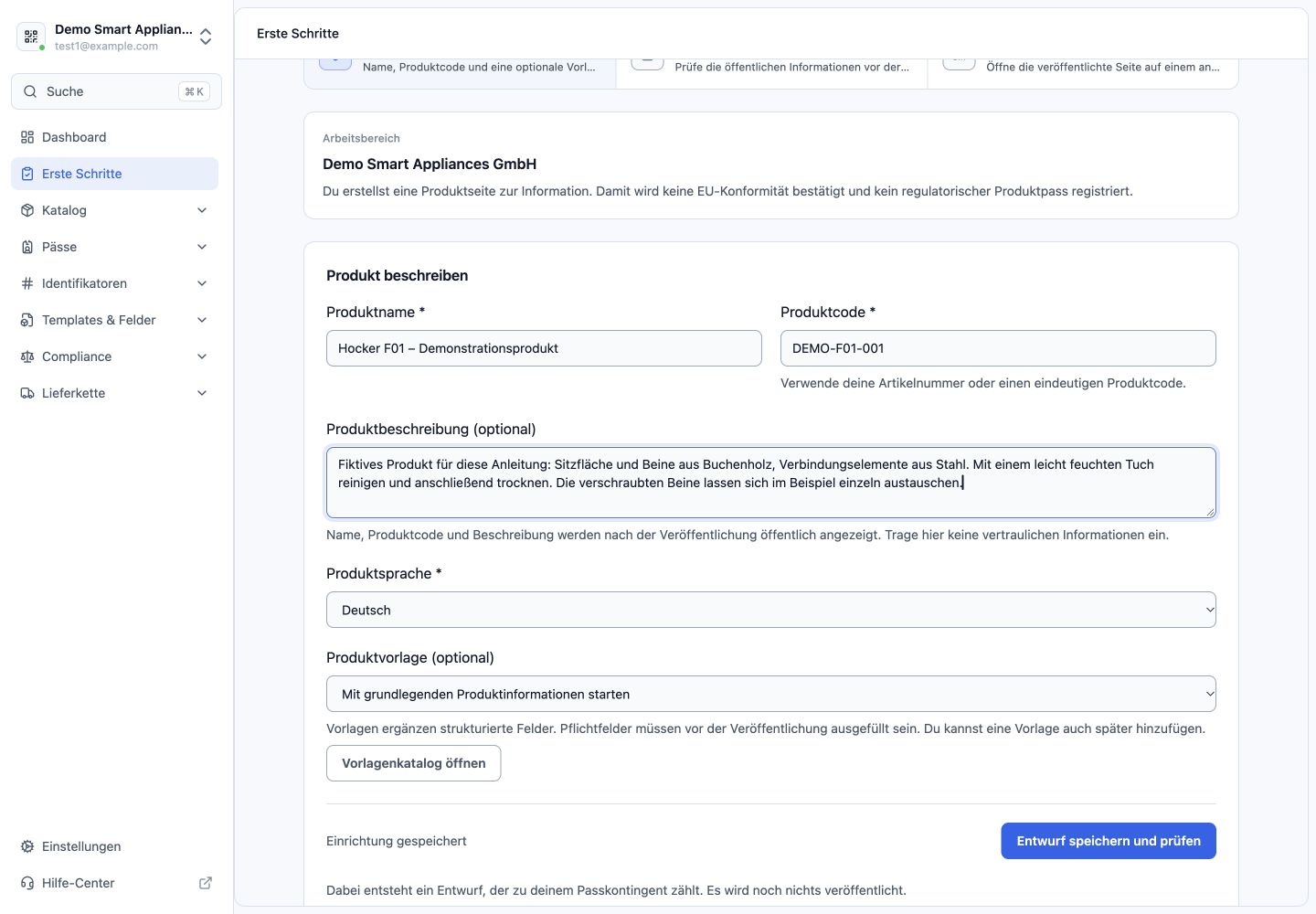Expand the Templates & Felder chevron
Screen dimensions: 1316x914
[x=202, y=320]
